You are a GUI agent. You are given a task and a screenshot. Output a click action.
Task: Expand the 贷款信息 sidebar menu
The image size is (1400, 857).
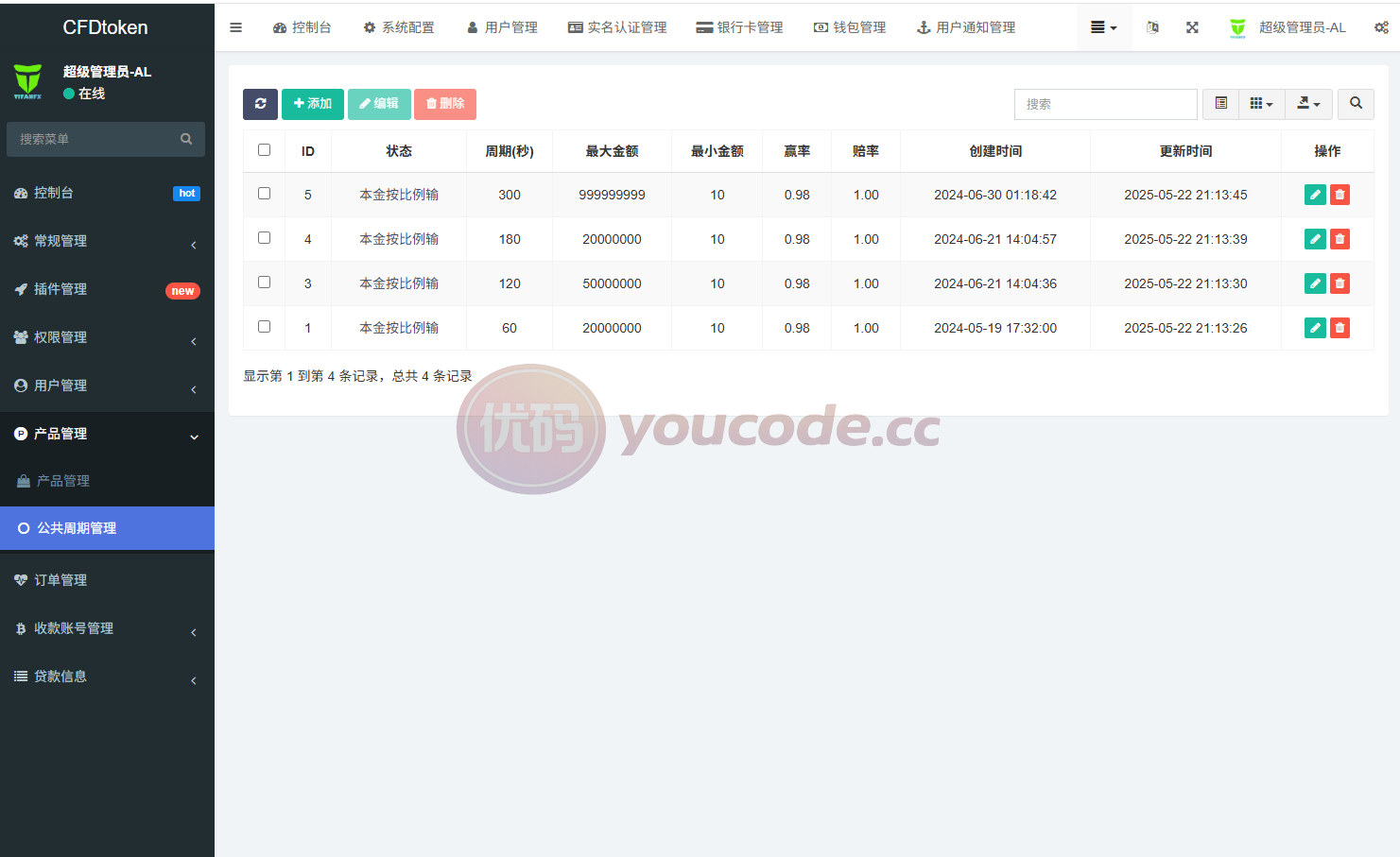click(x=107, y=677)
